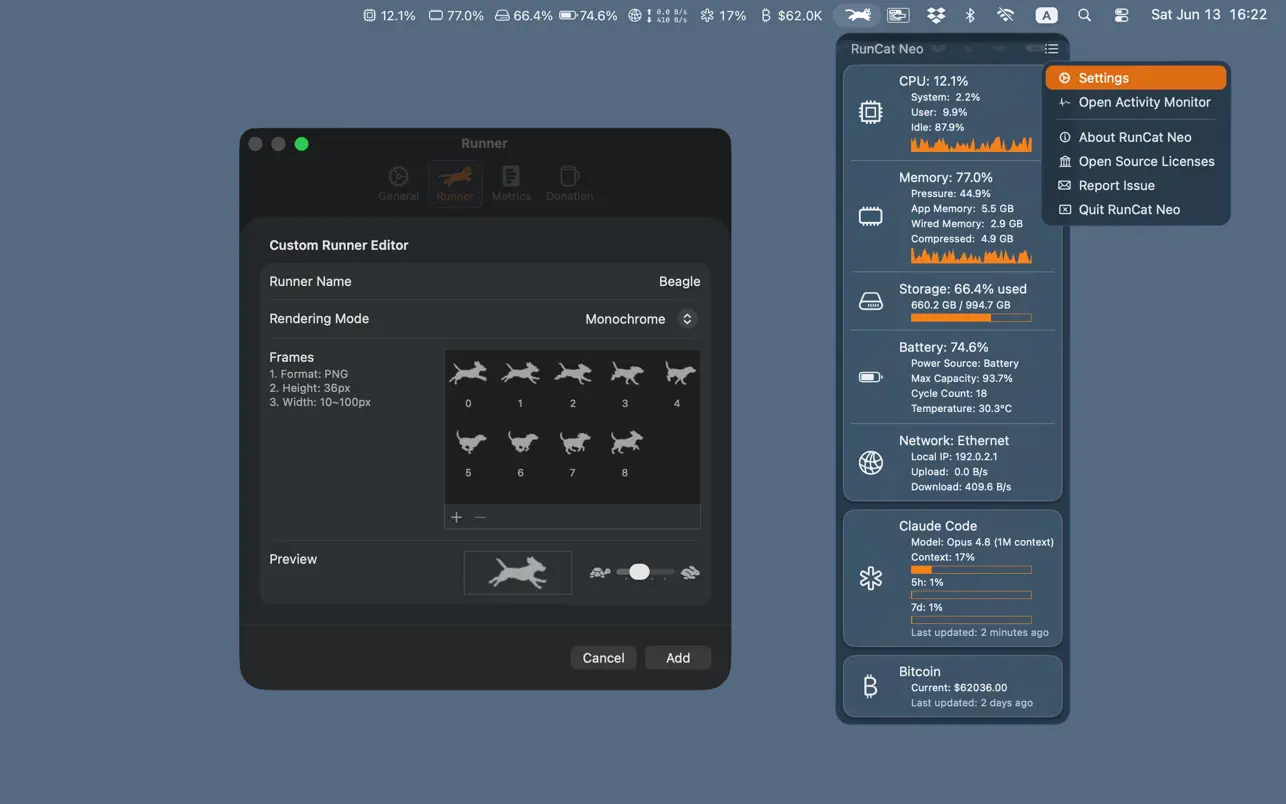Viewport: 1286px width, 804px height.
Task: Switch to the Runner tab
Action: coord(455,183)
